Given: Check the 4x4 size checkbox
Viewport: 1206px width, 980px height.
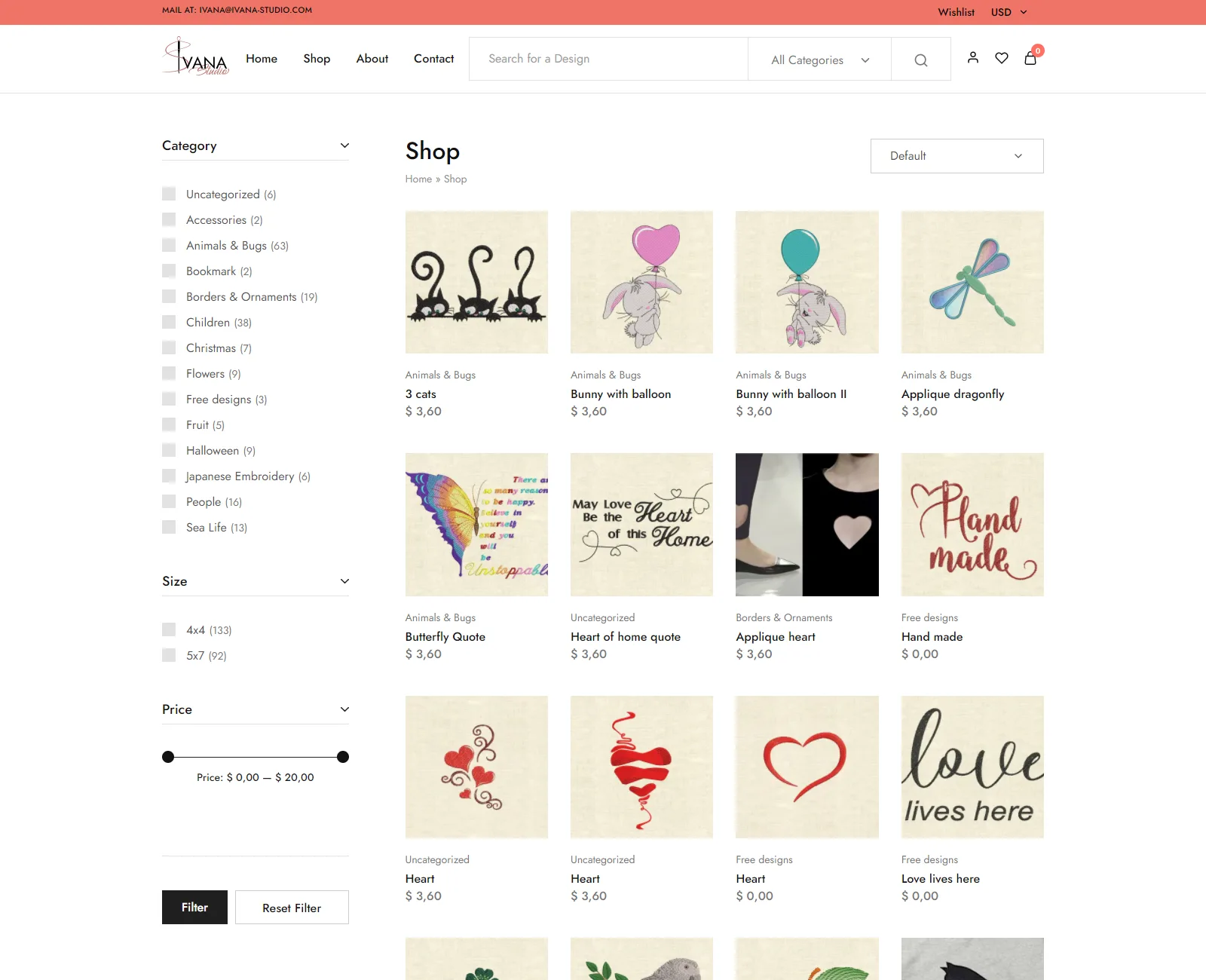Looking at the screenshot, I should (169, 629).
